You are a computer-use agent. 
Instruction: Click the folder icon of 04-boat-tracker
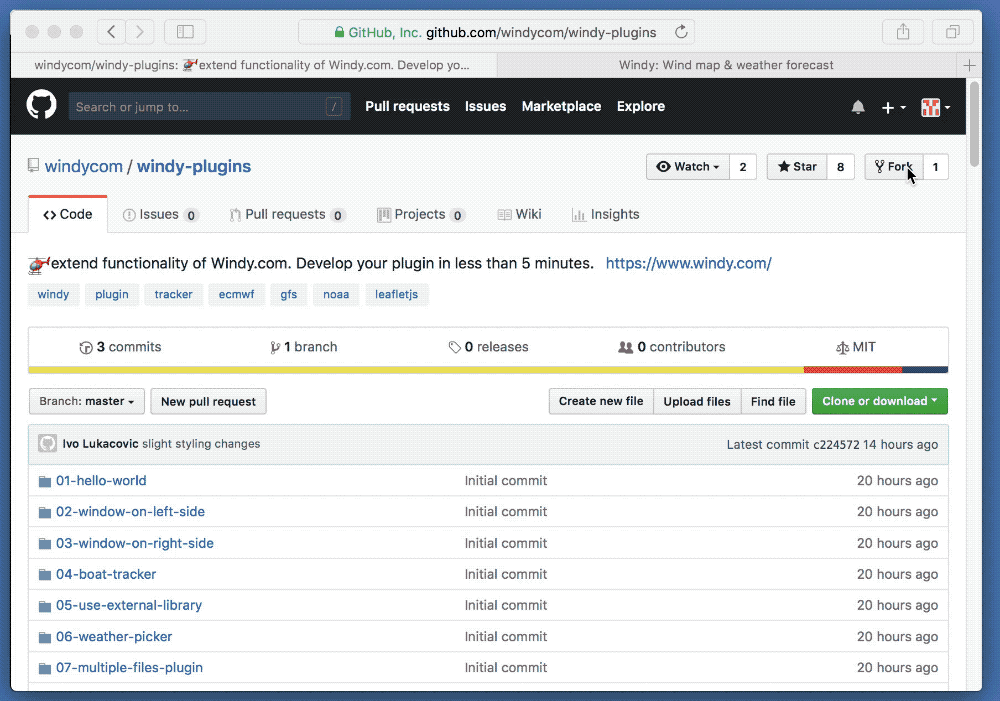45,575
